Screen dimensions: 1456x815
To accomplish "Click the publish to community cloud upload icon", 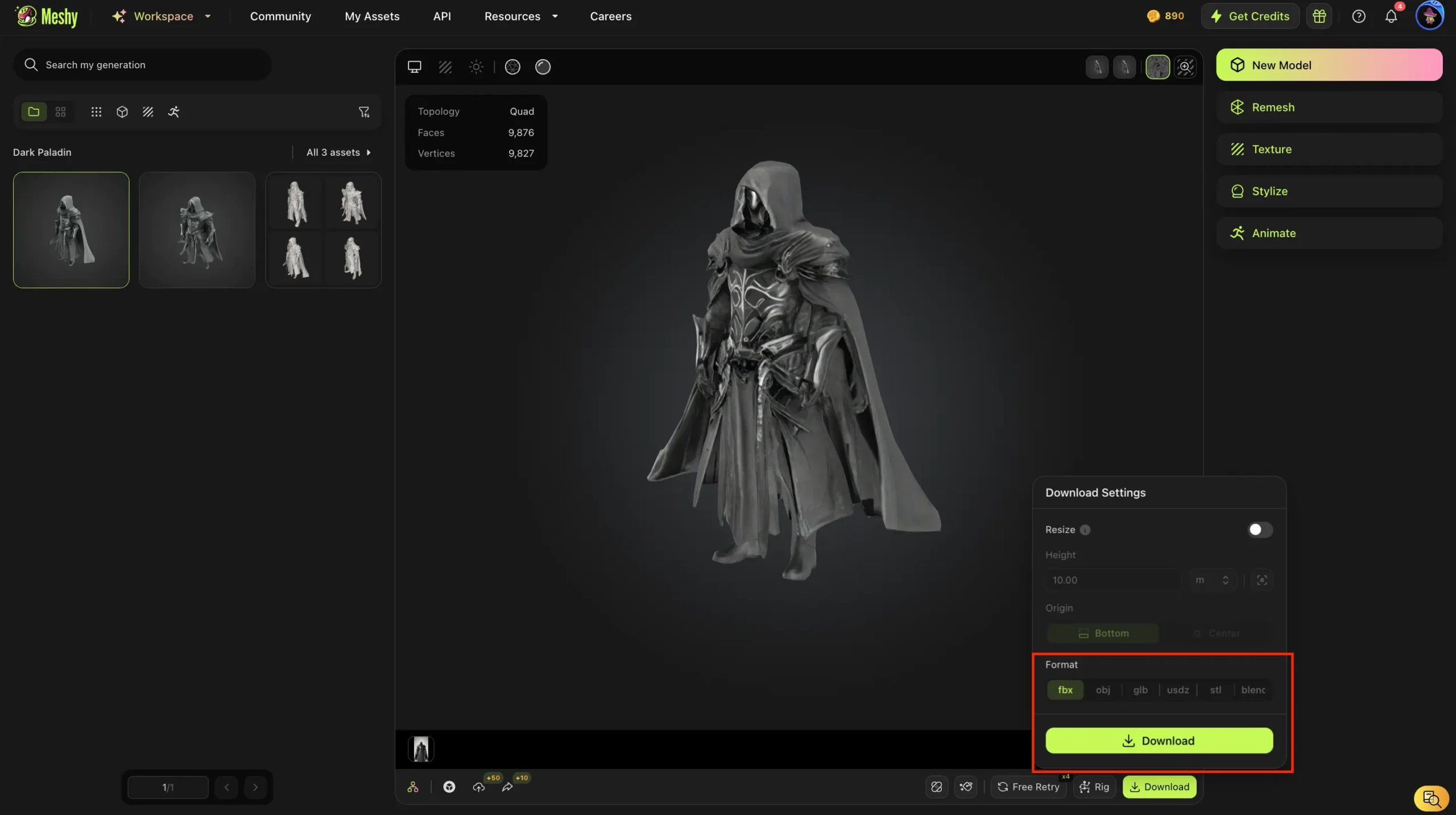I will (x=479, y=788).
